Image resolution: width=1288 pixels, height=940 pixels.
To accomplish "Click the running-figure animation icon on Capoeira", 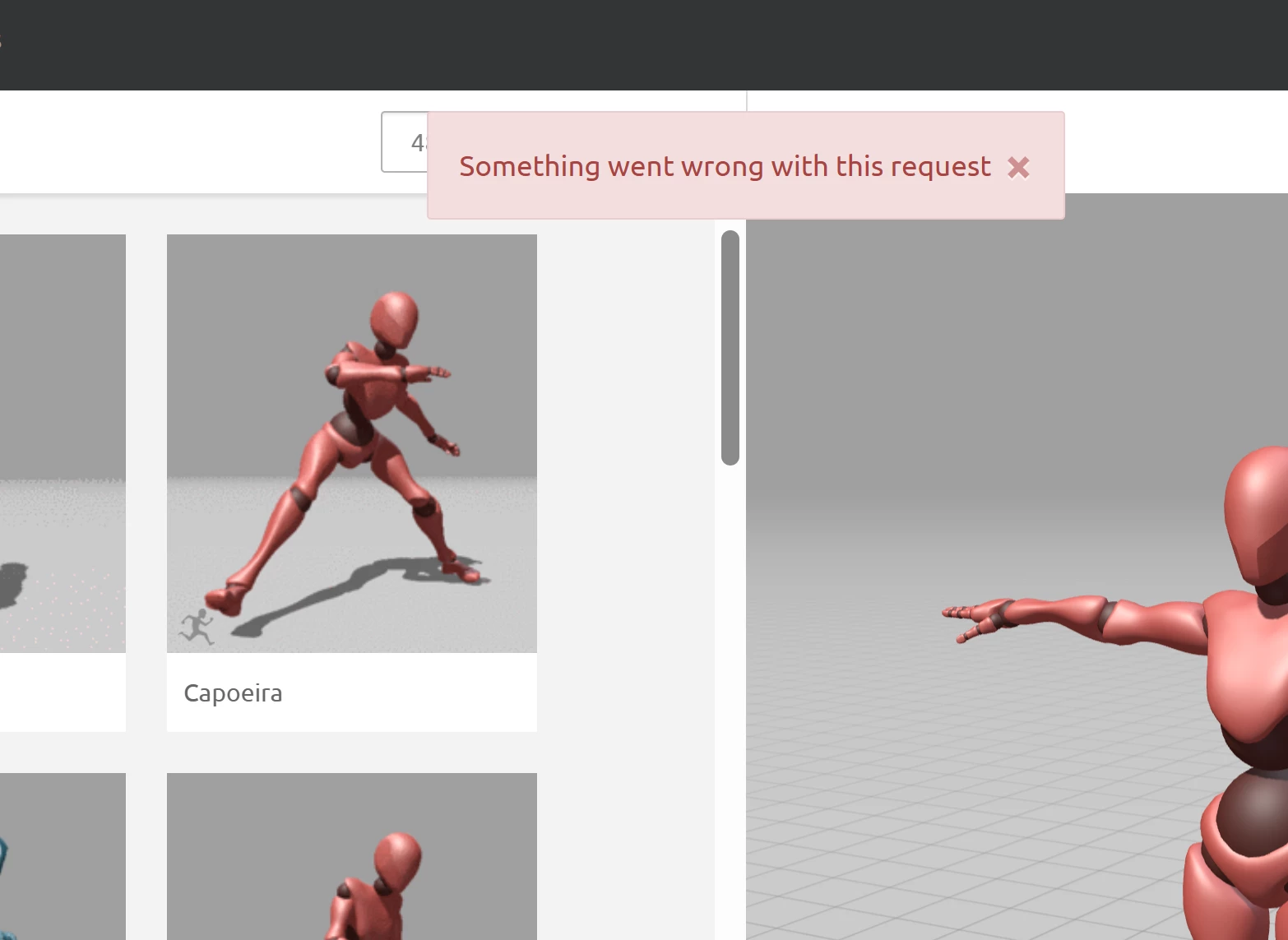I will 197,627.
